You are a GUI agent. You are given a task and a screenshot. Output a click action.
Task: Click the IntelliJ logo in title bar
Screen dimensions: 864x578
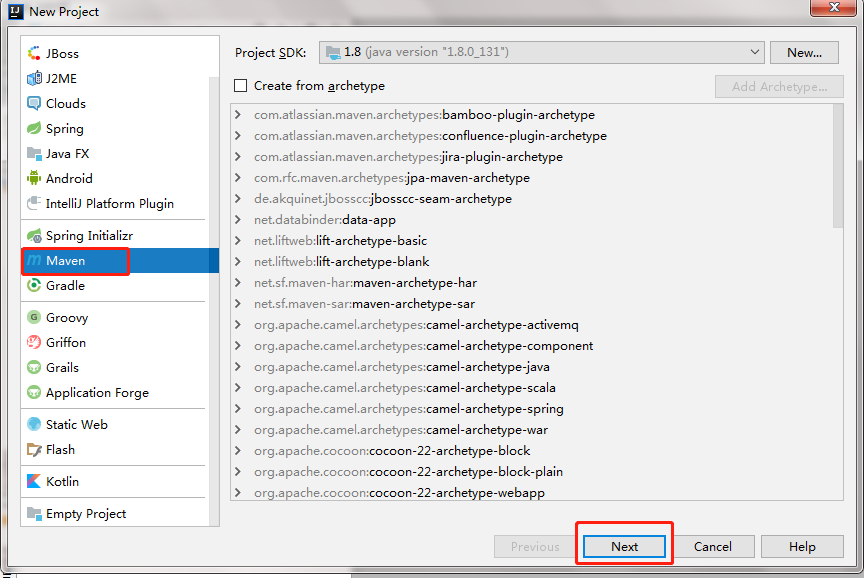point(16,11)
